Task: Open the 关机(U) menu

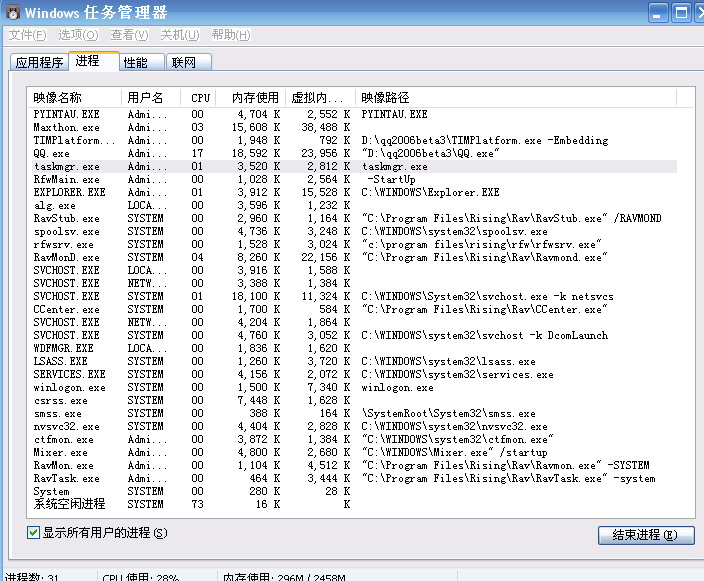Action: click(180, 35)
